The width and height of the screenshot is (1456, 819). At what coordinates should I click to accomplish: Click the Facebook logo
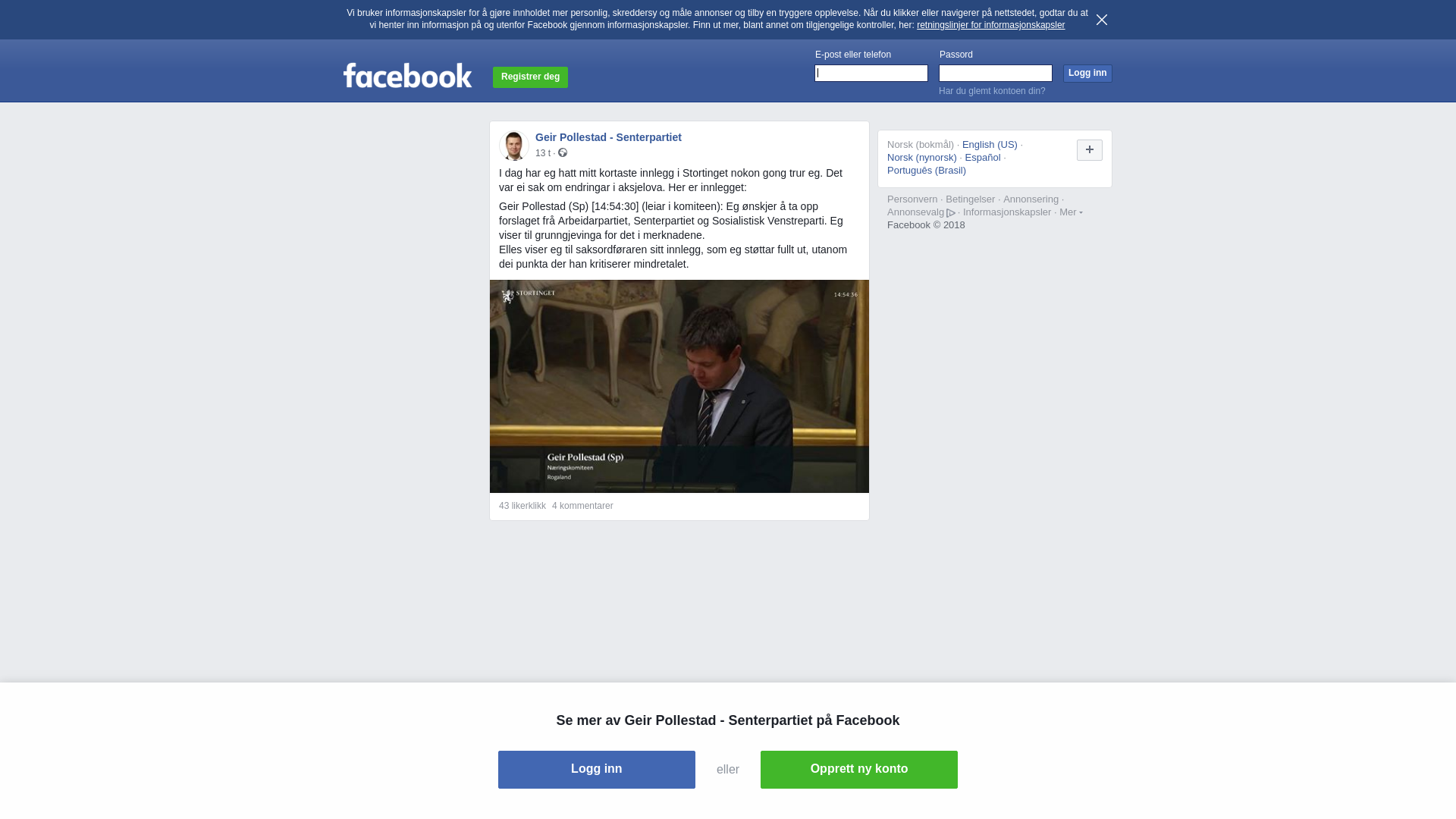[407, 75]
